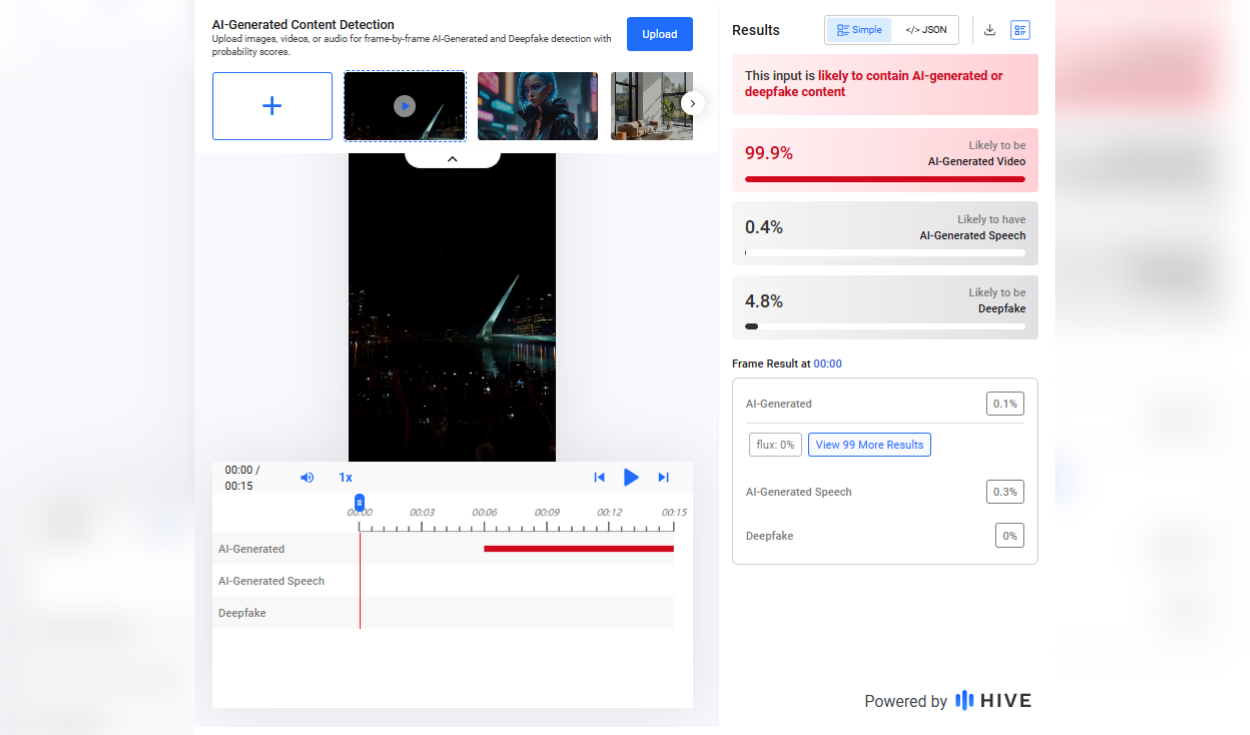Viewport: 1250px width, 735px height.
Task: Toggle the detailed results layout icon
Action: (x=1020, y=30)
